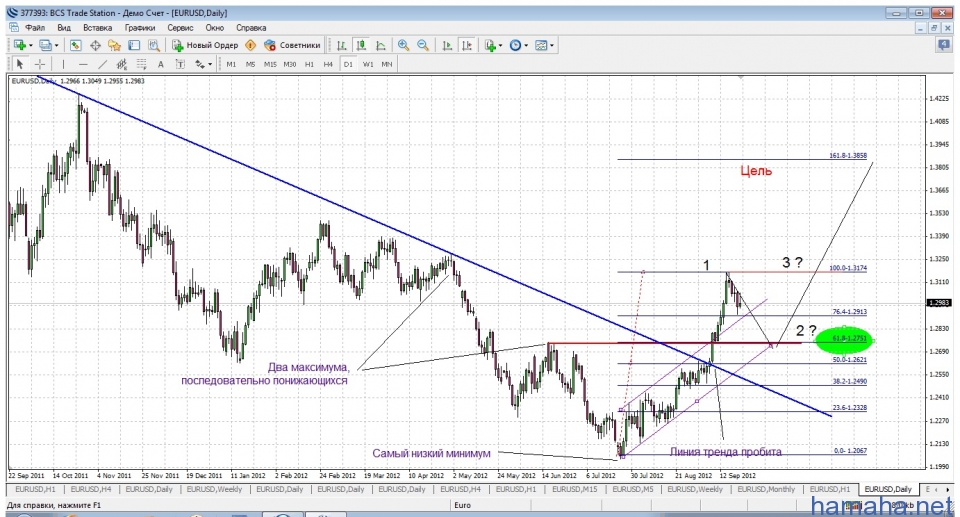Image resolution: width=960 pixels, height=517 pixels.
Task: Select the trendline drawing tool
Action: click(103, 64)
